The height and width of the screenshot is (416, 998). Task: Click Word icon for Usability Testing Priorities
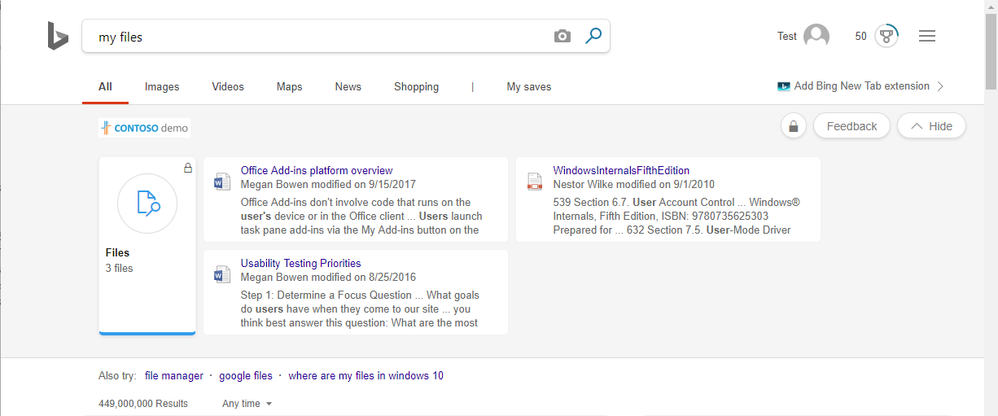[x=221, y=275]
